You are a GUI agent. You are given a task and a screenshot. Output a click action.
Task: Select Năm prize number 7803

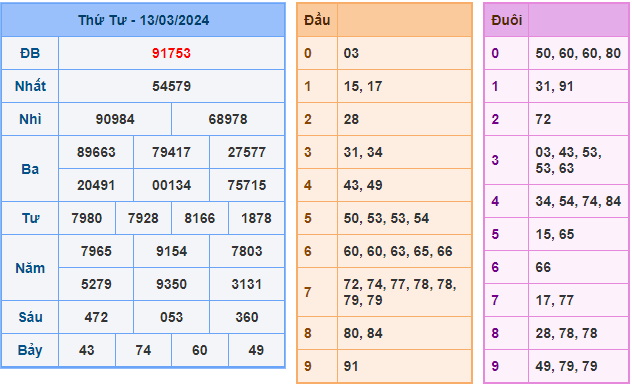click(x=247, y=252)
